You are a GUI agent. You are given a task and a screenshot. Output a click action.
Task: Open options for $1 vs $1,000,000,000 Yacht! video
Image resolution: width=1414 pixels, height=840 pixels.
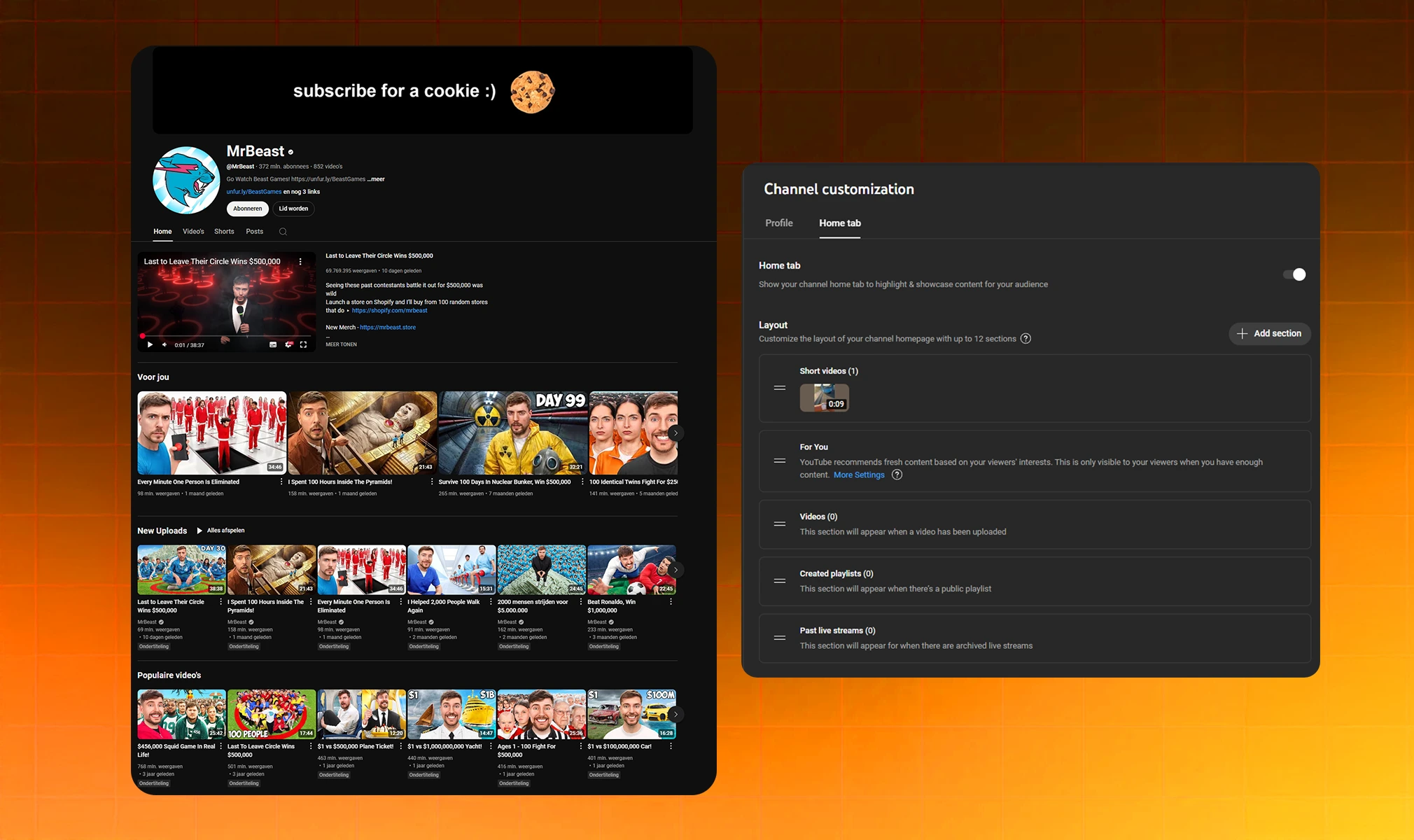(x=491, y=746)
